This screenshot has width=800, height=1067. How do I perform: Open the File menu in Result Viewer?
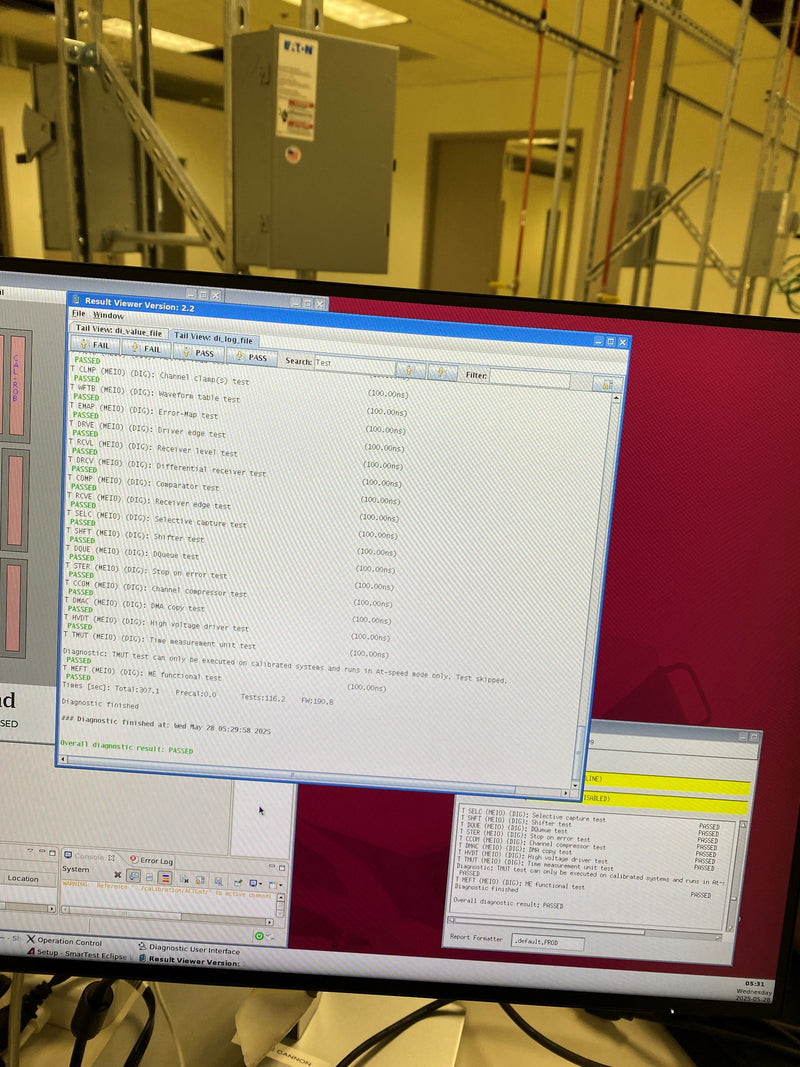(x=79, y=314)
